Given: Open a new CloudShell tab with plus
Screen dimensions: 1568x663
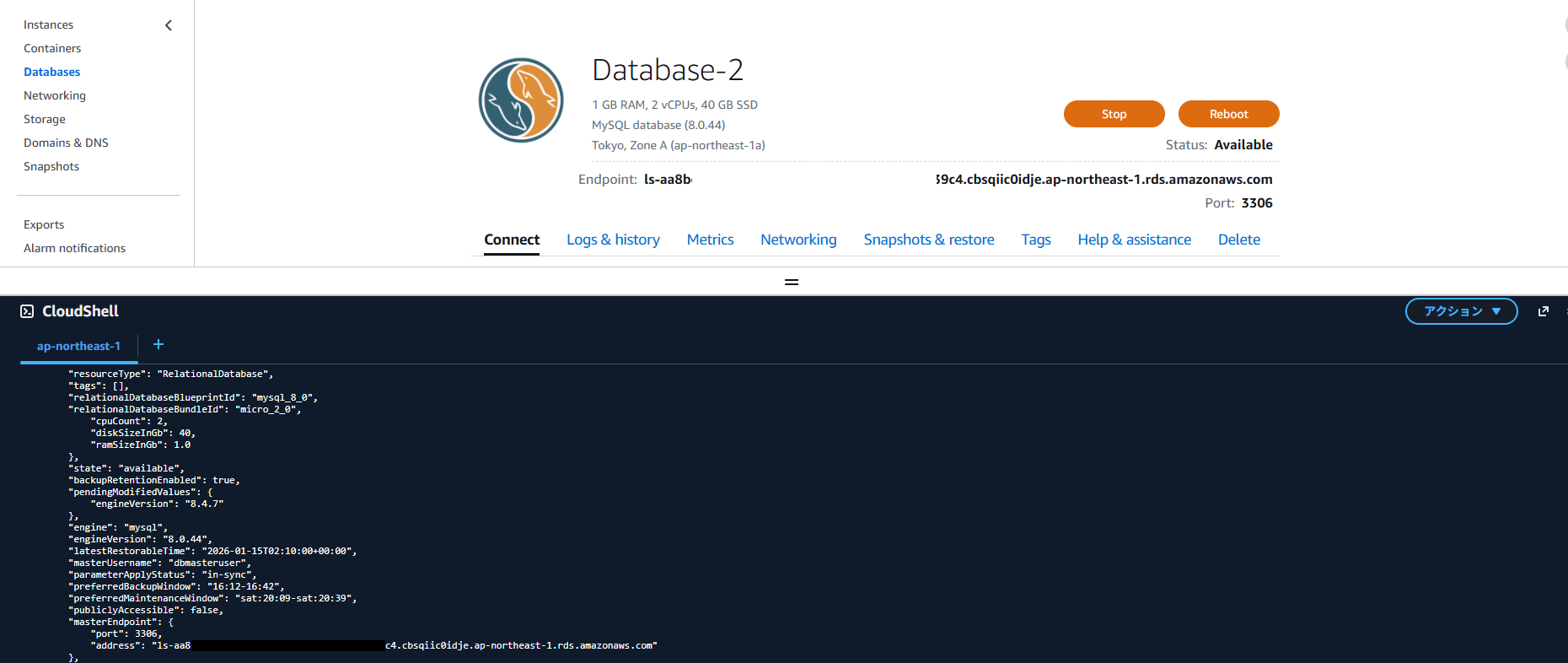Looking at the screenshot, I should click(158, 344).
